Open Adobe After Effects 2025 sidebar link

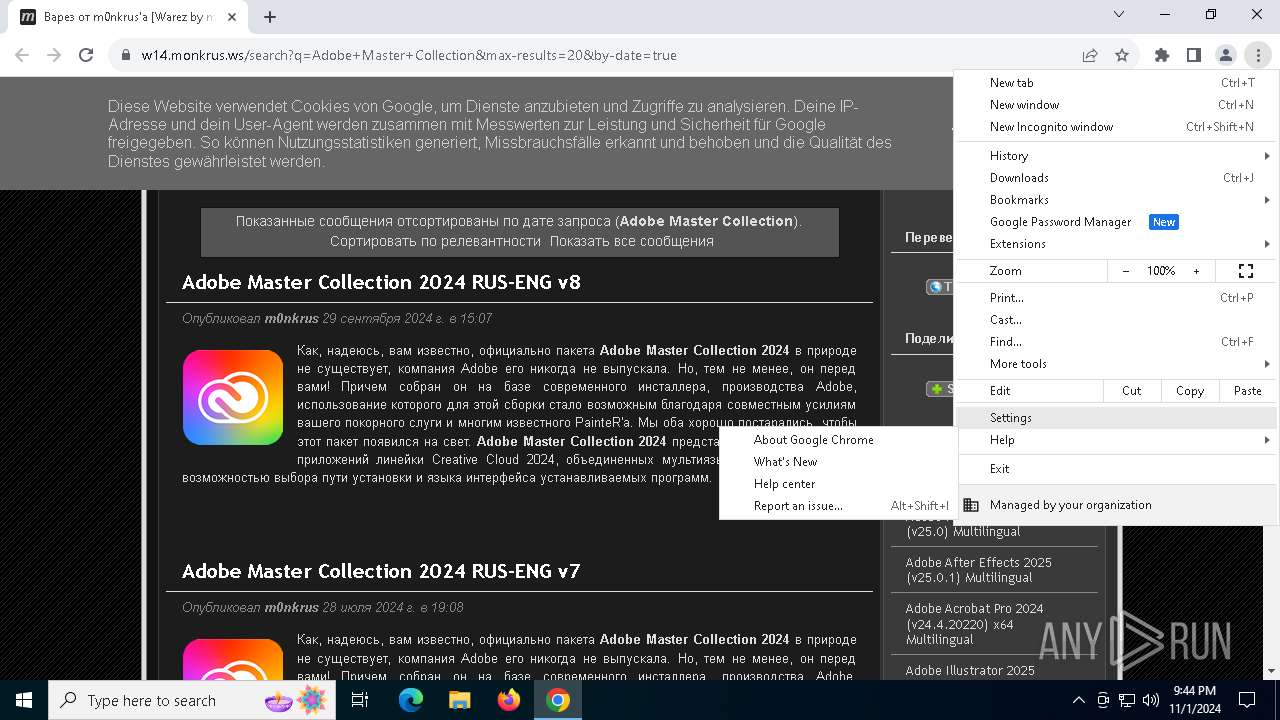click(x=979, y=570)
